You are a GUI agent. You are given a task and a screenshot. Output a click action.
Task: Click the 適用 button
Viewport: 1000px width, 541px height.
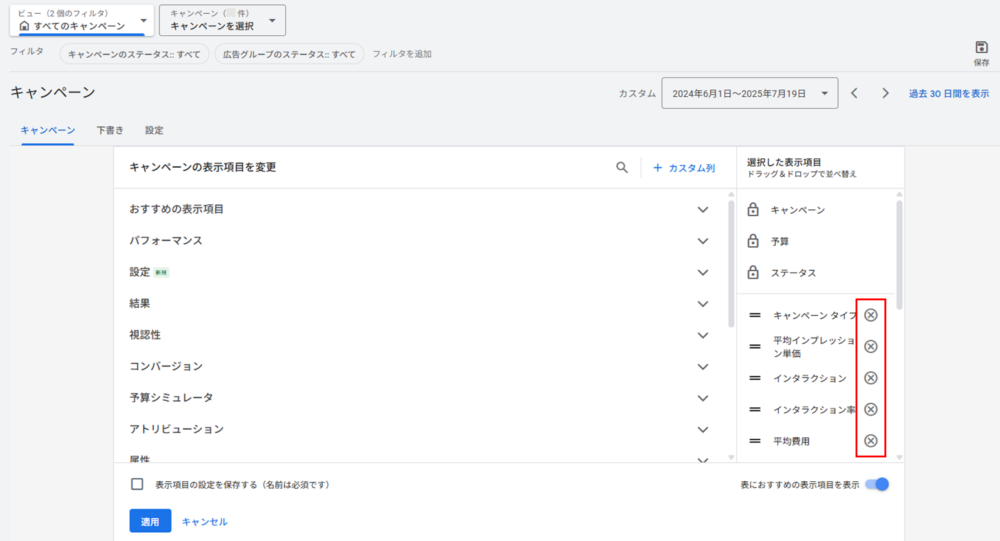tap(150, 521)
